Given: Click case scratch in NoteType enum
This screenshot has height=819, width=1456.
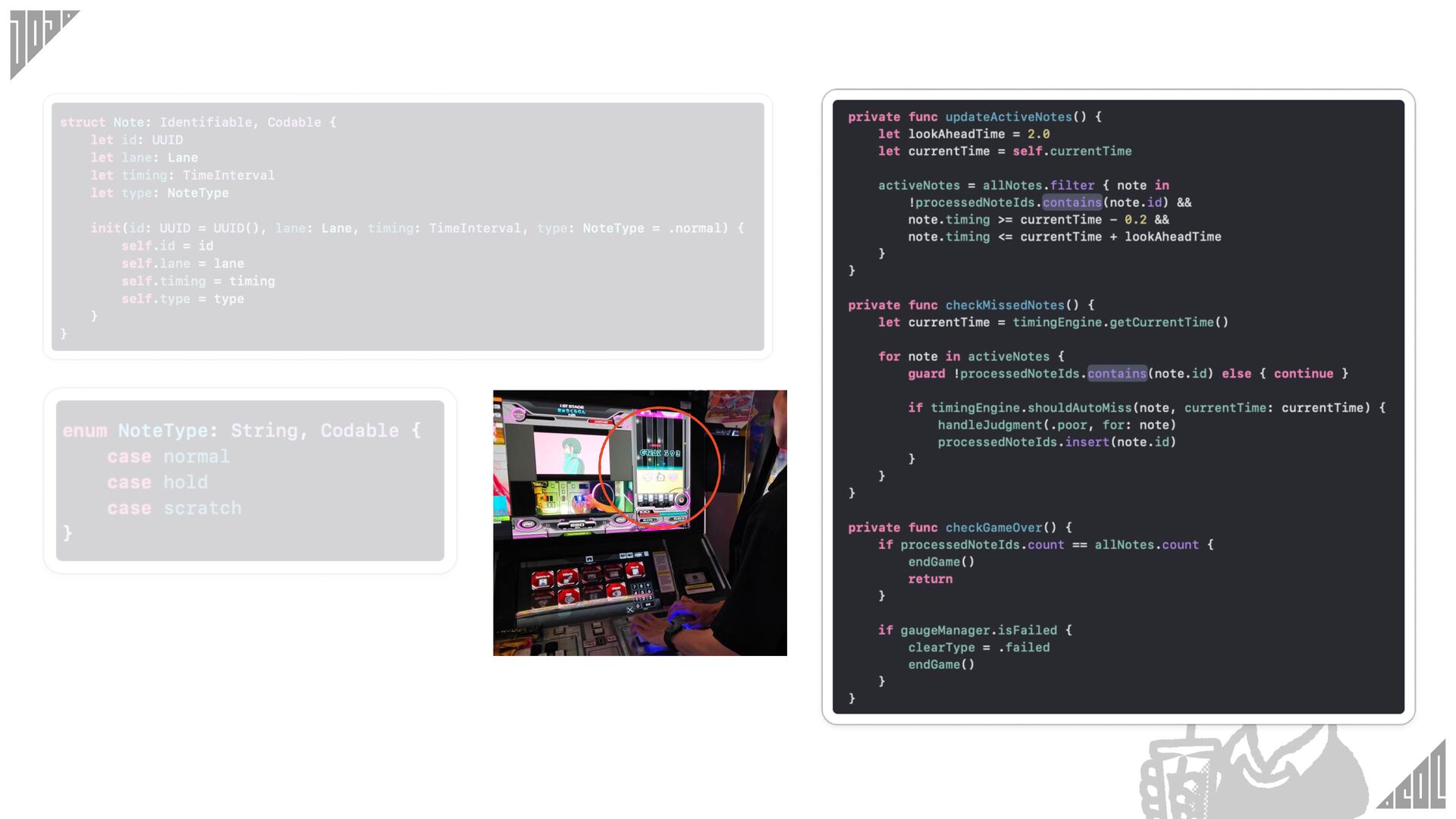Looking at the screenshot, I should [x=174, y=508].
